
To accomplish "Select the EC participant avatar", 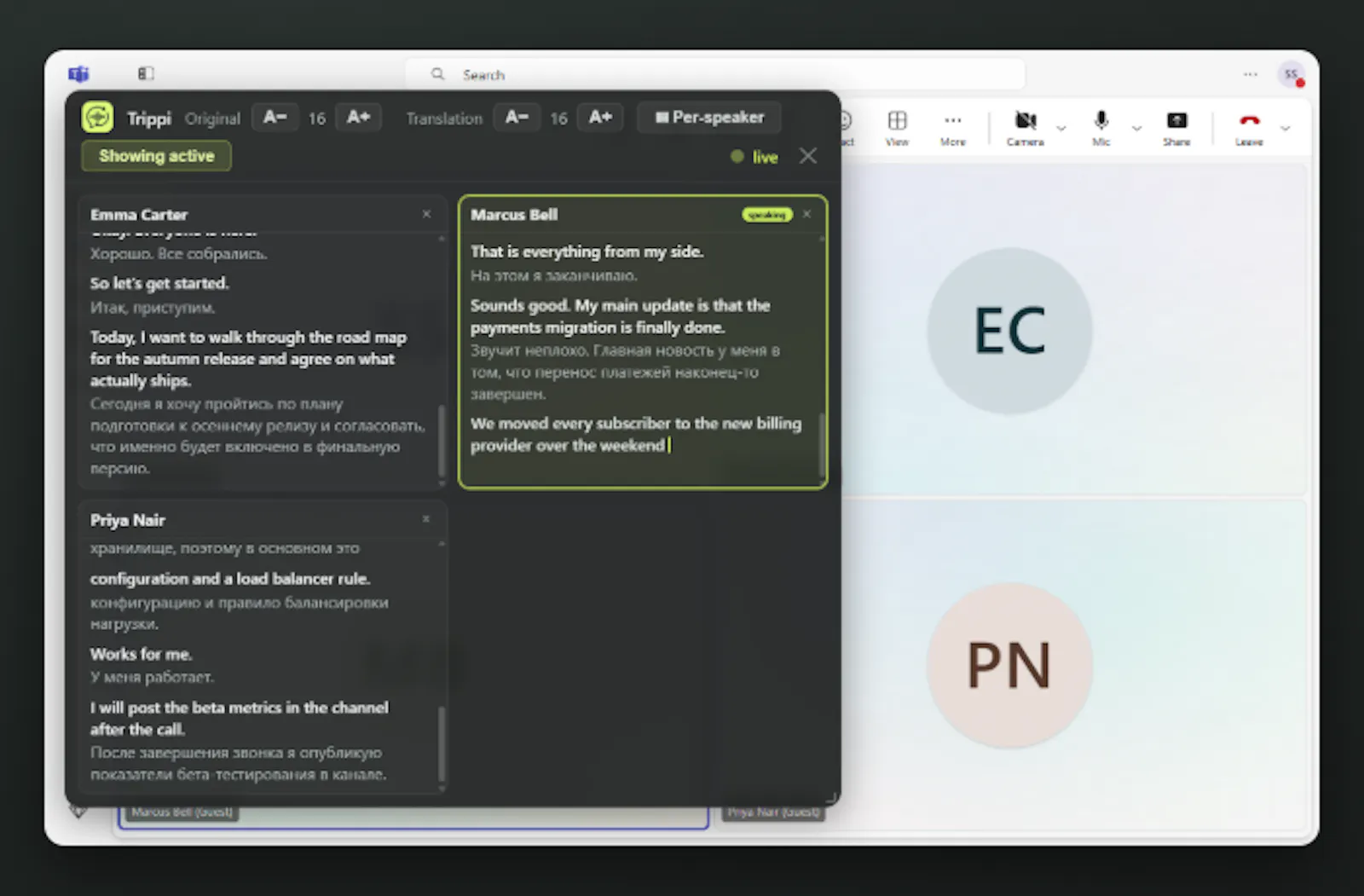I will click(1010, 331).
